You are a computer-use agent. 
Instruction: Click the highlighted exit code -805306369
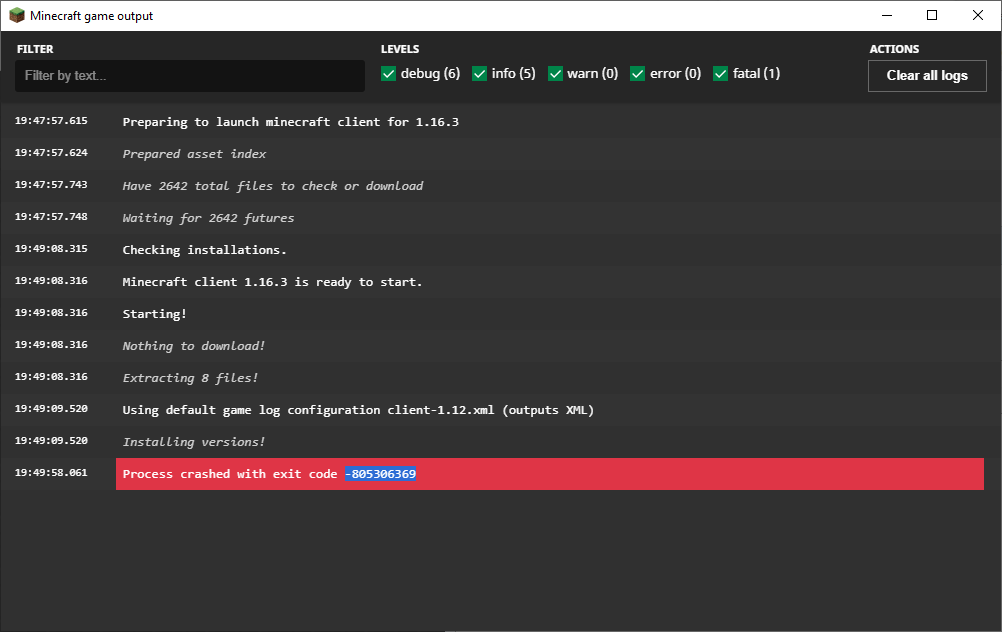[x=381, y=474]
